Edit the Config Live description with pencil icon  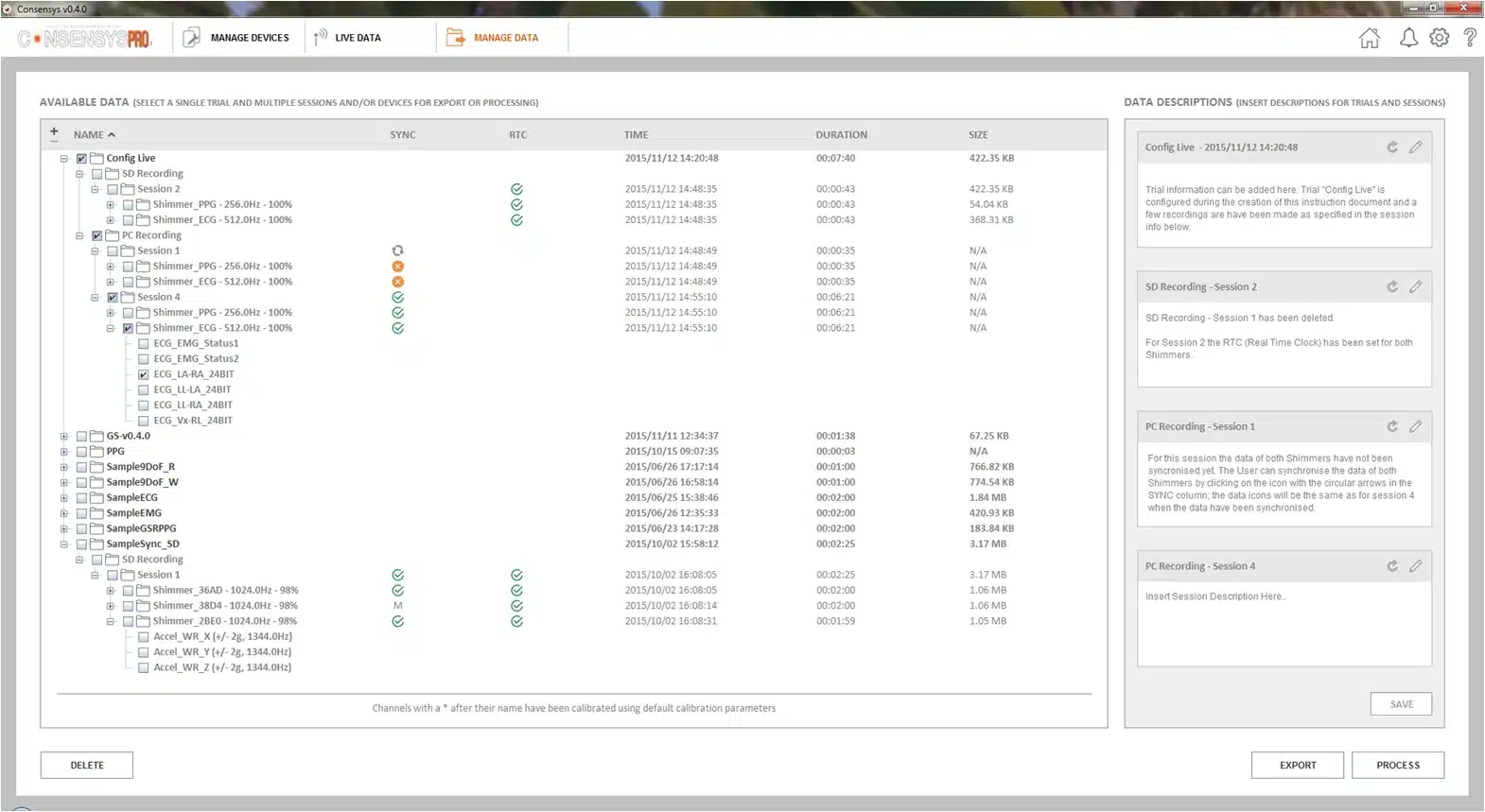(x=1415, y=147)
